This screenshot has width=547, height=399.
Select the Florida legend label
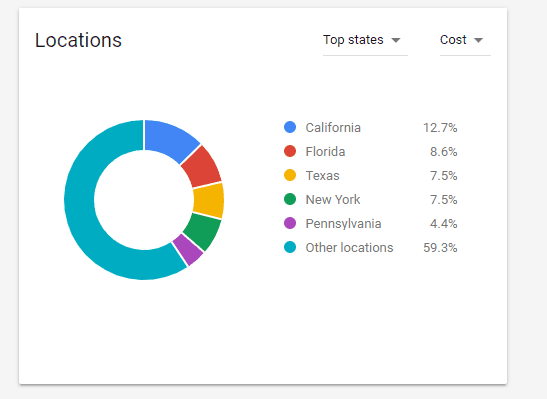pyautogui.click(x=325, y=152)
